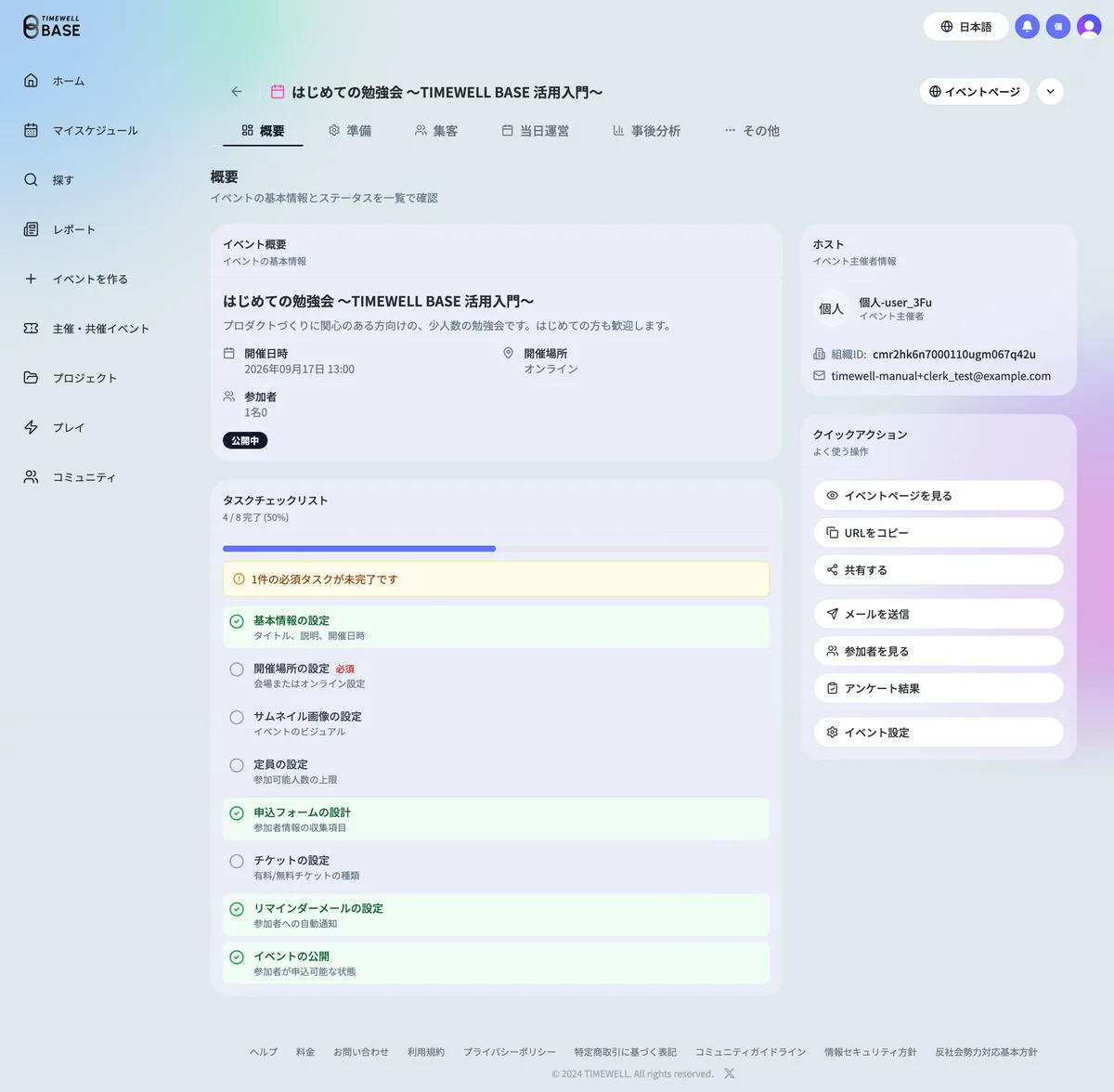Click the warning icon in the yellow alert
The height and width of the screenshot is (1092, 1114).
click(239, 579)
